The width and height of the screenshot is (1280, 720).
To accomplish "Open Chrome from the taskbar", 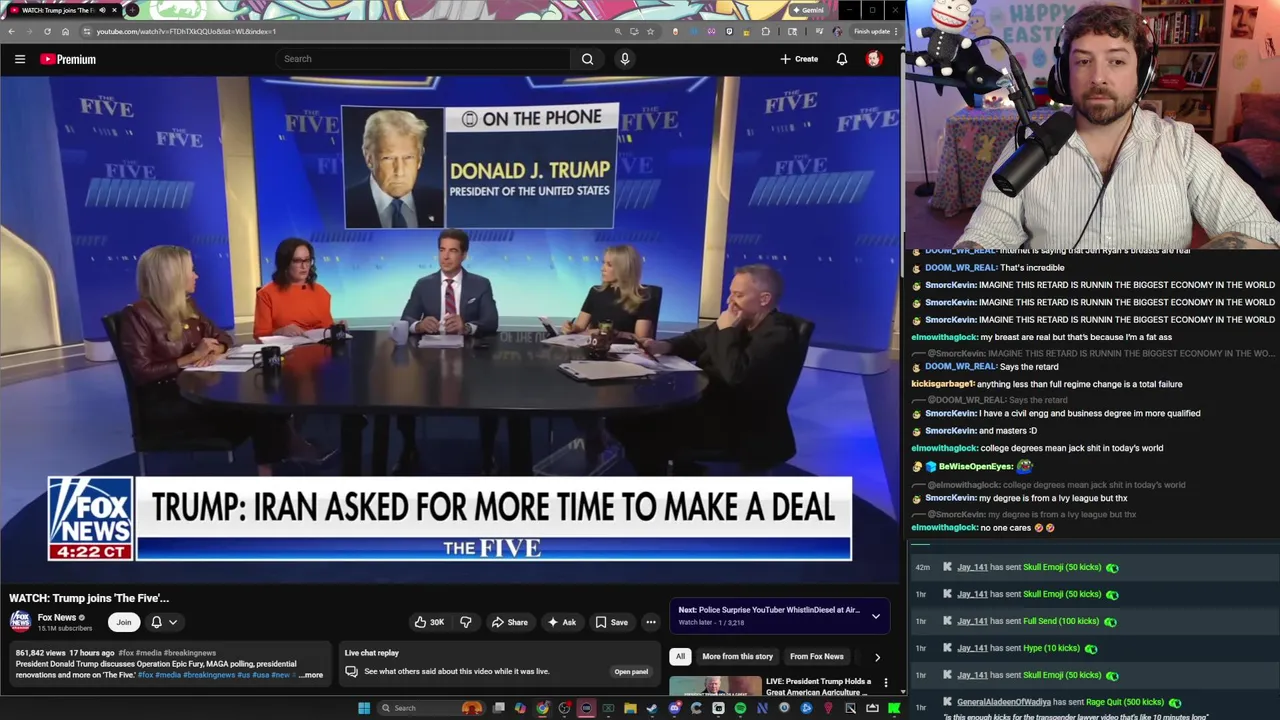I will coord(542,708).
